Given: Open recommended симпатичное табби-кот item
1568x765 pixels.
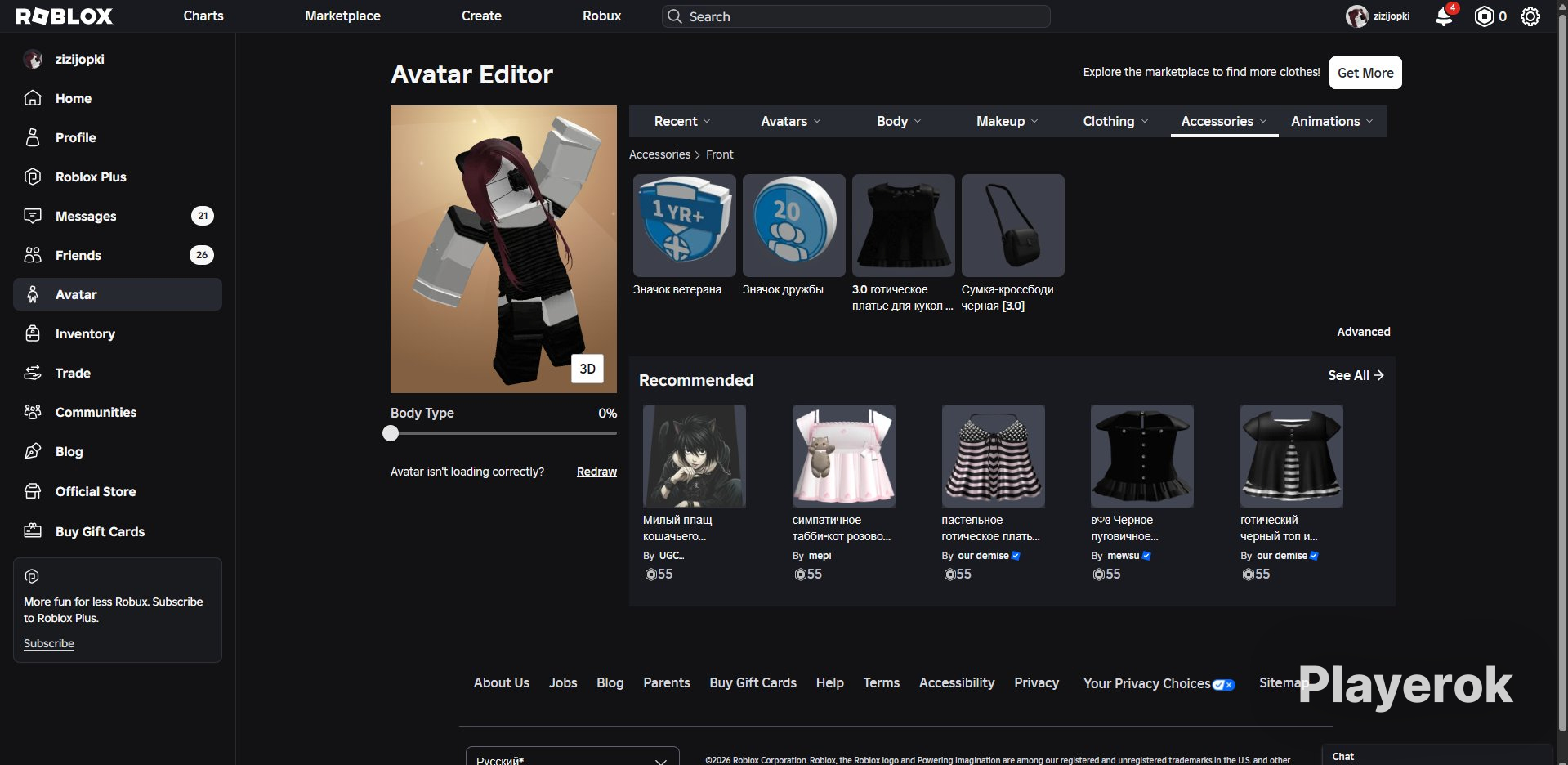Looking at the screenshot, I should coord(844,456).
